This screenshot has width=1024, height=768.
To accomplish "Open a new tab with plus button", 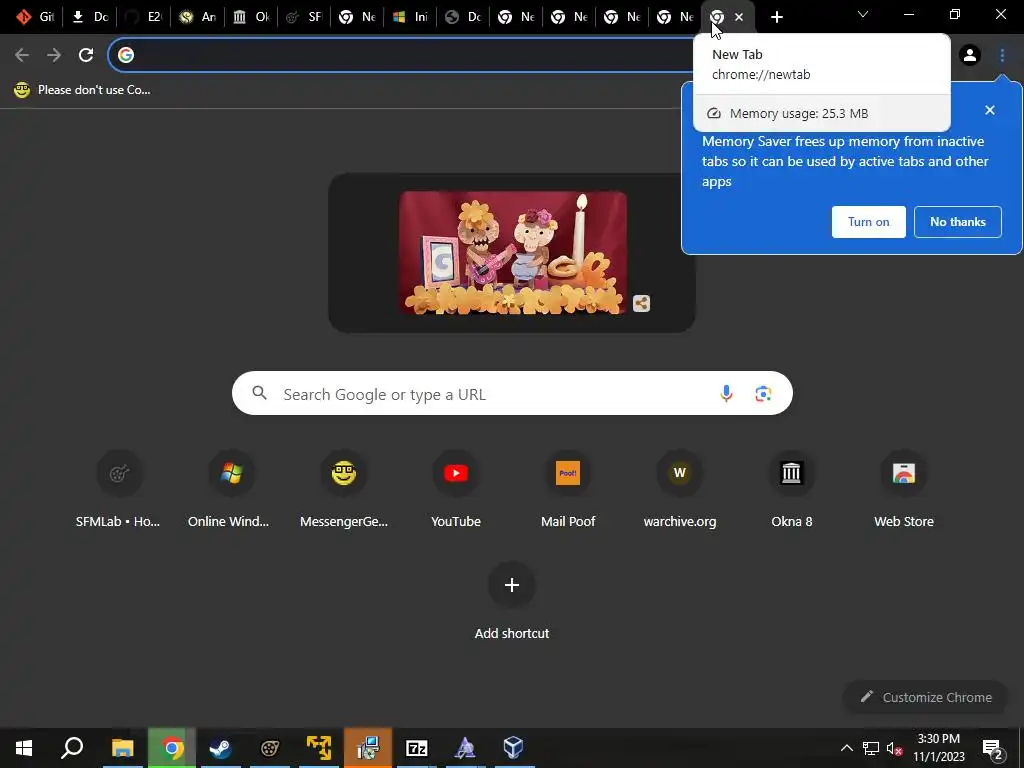I will click(776, 17).
